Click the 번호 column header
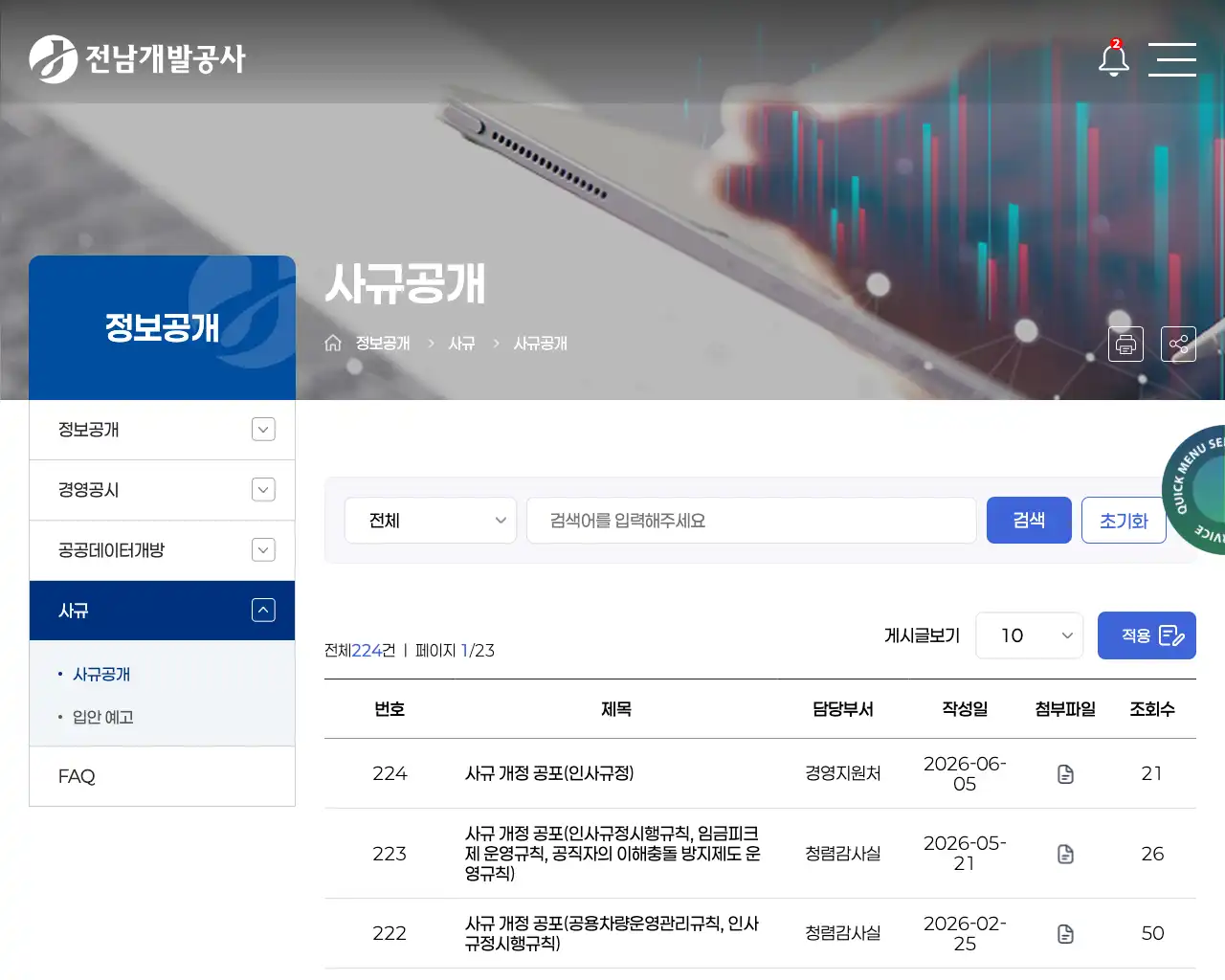 point(390,709)
